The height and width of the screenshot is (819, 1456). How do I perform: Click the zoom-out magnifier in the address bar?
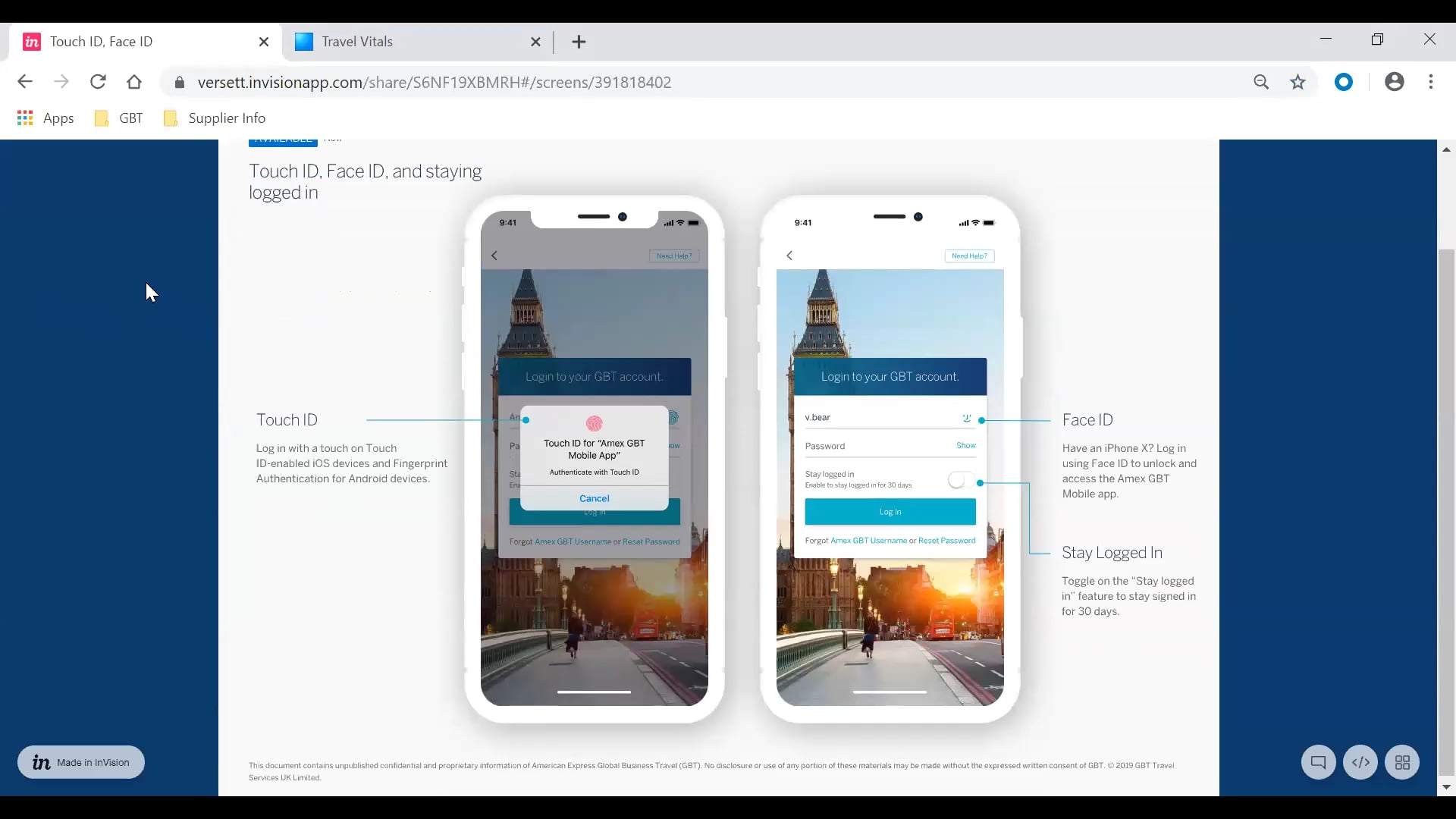[x=1261, y=82]
